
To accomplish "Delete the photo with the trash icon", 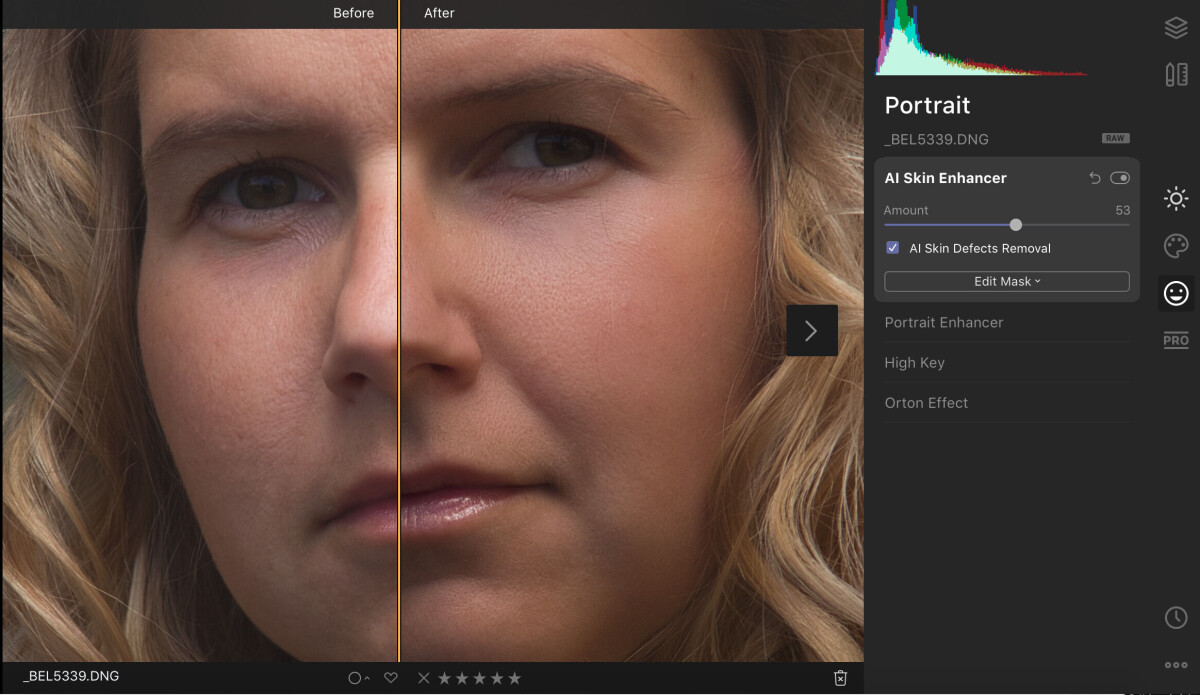I will 840,678.
